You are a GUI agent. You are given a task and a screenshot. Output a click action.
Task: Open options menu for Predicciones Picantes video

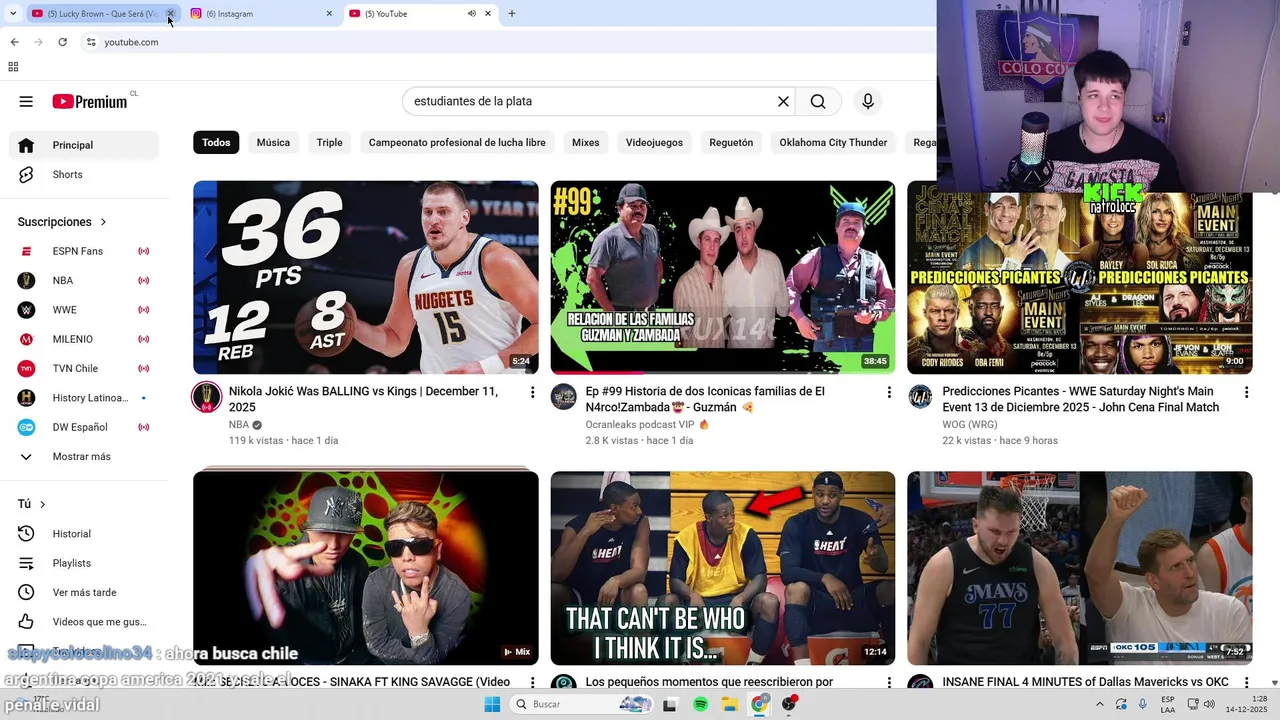1246,392
